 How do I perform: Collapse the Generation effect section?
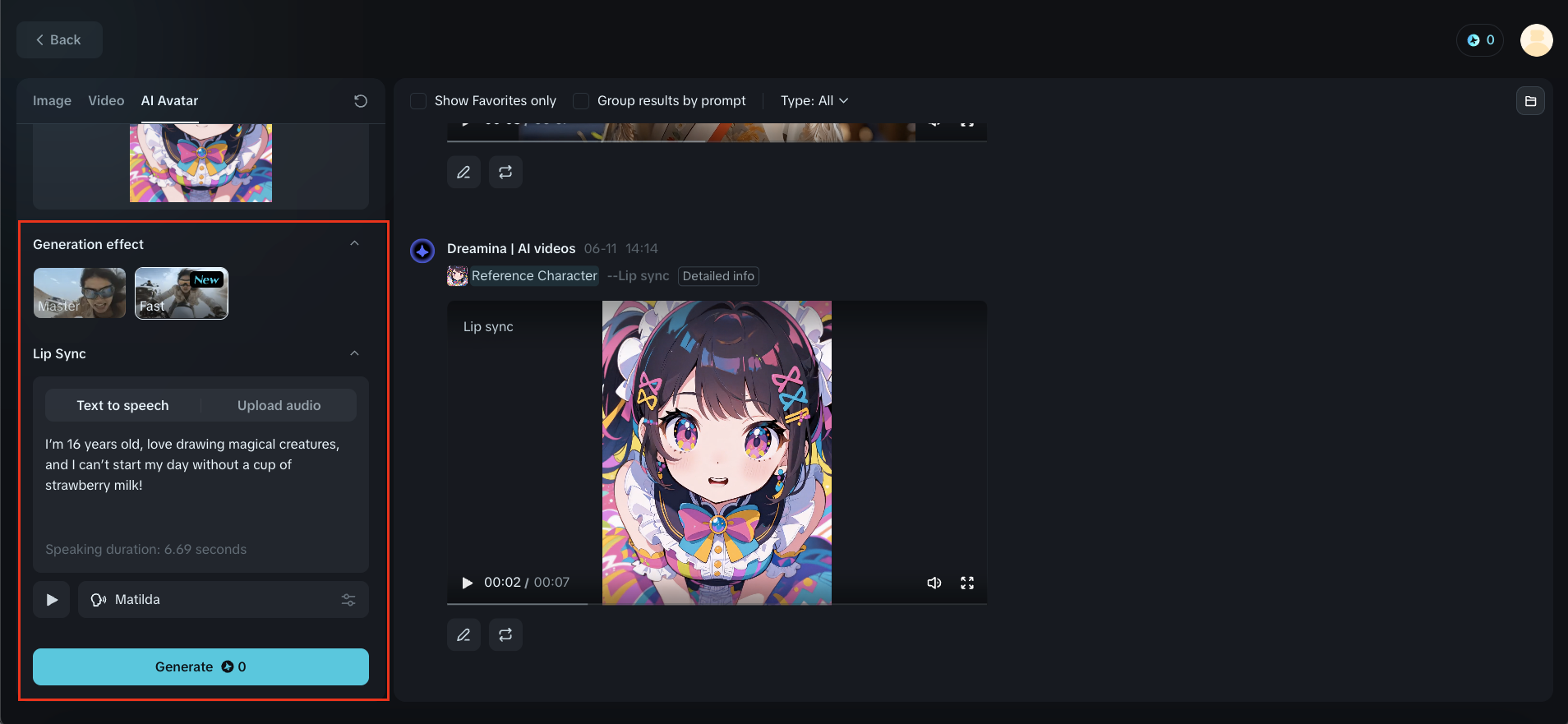(355, 244)
